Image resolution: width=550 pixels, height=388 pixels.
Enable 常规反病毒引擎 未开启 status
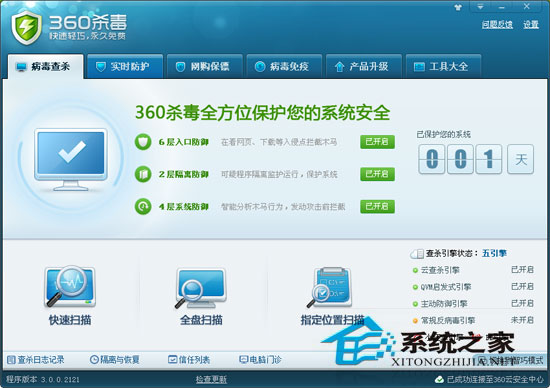click(522, 320)
